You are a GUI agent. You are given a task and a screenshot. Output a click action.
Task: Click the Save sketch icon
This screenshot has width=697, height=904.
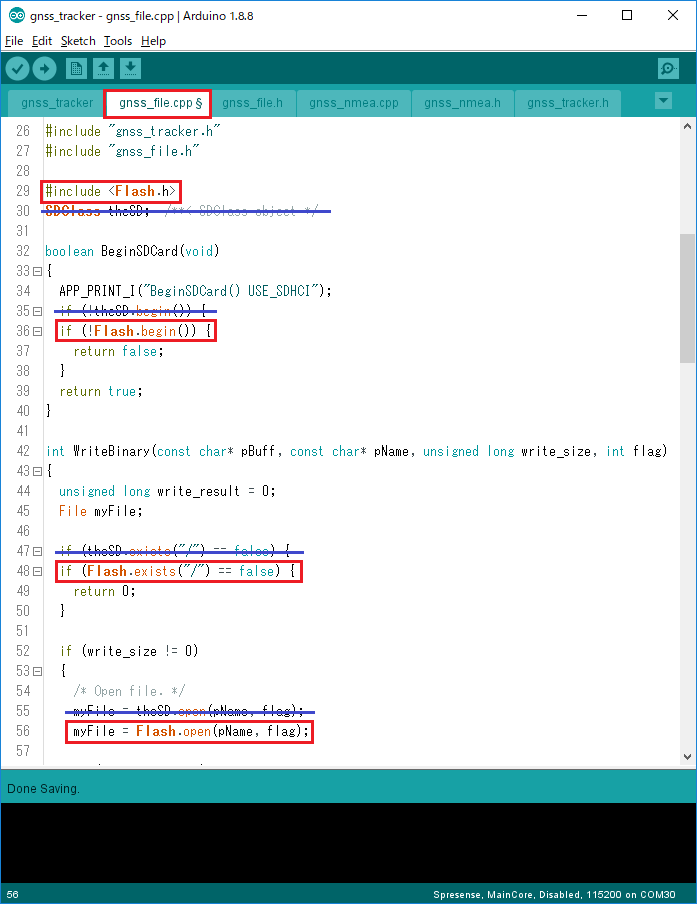point(131,68)
